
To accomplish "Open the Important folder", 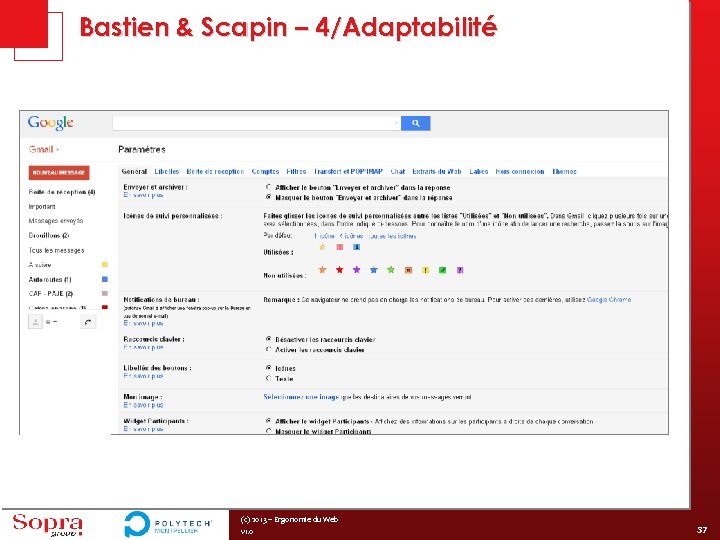I will (42, 207).
